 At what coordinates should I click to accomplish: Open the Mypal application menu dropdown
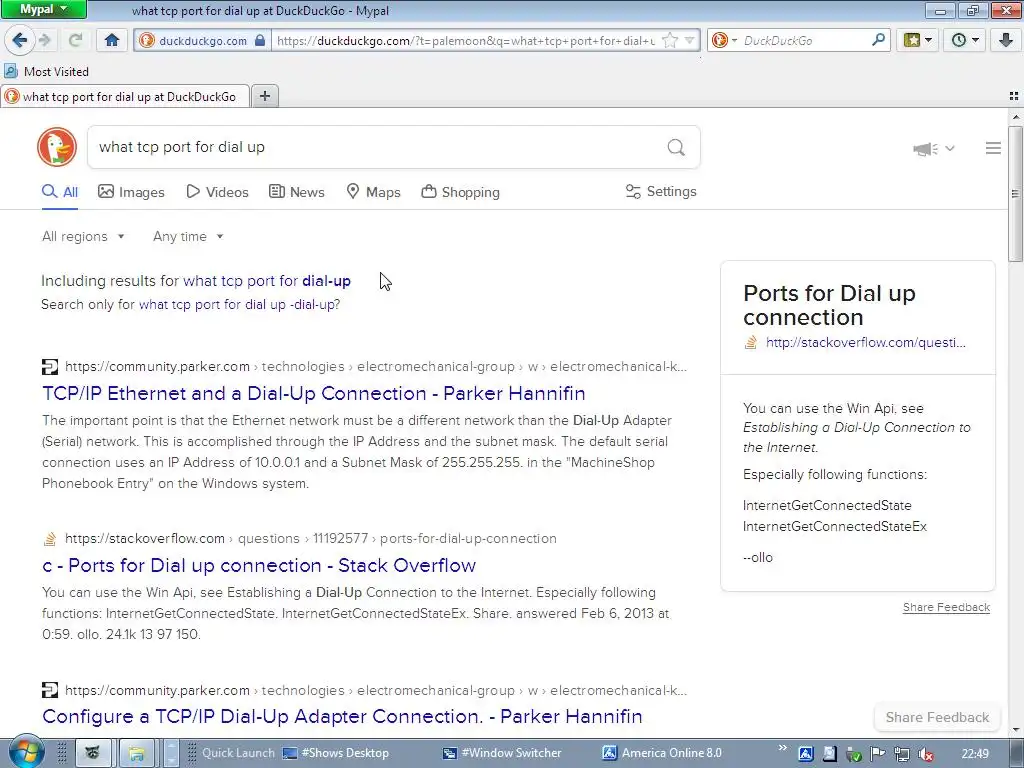43,9
